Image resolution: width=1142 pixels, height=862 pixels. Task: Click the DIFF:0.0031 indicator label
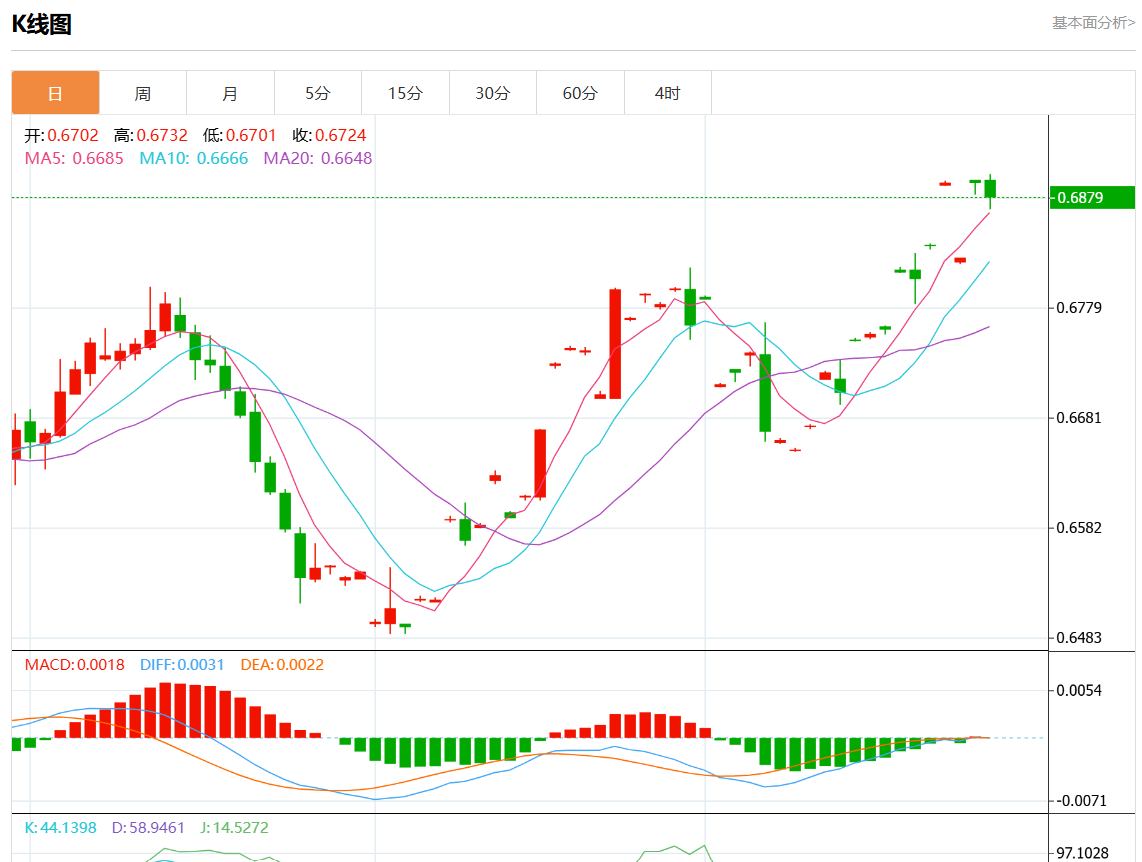[x=182, y=665]
